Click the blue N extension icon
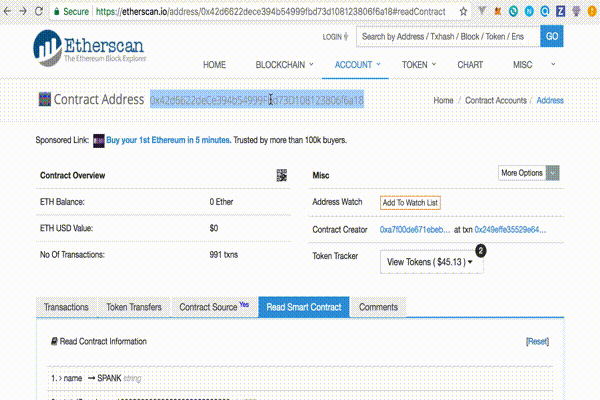The width and height of the screenshot is (600, 400). click(x=529, y=11)
